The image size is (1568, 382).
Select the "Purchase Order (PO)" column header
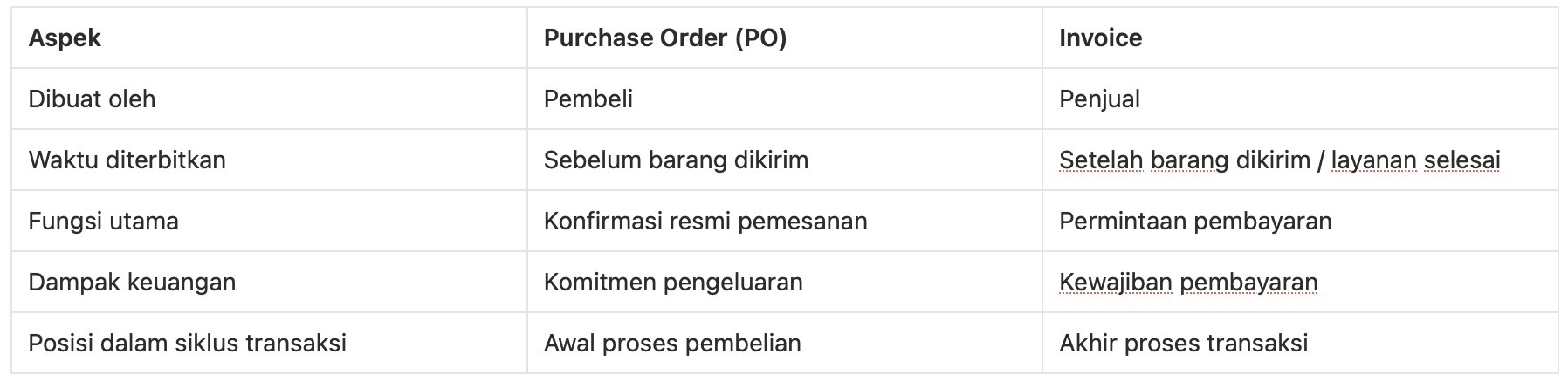pos(664,38)
